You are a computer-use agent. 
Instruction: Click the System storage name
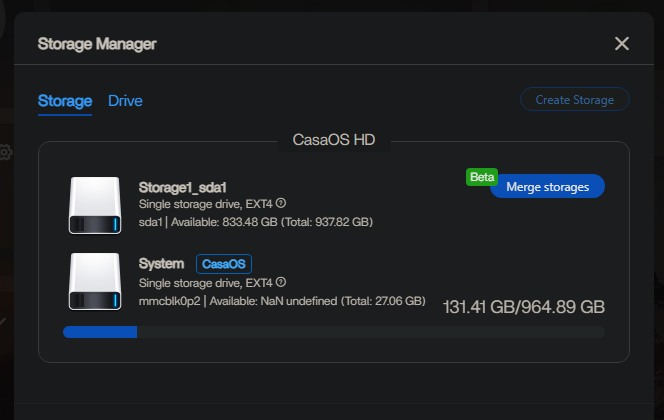[161, 263]
